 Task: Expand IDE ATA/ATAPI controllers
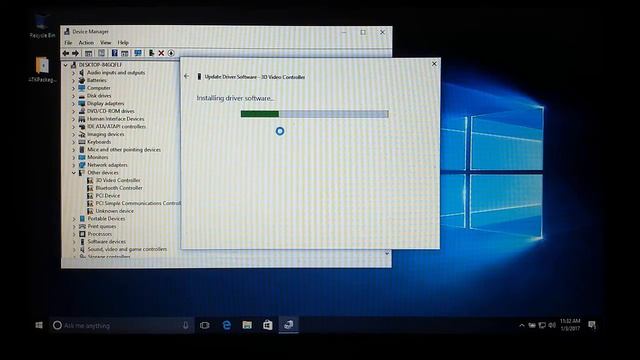point(74,127)
